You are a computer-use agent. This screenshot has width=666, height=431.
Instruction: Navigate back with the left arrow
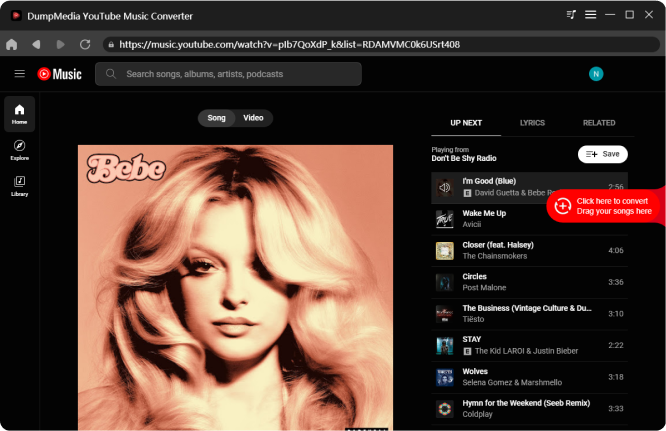click(x=36, y=44)
